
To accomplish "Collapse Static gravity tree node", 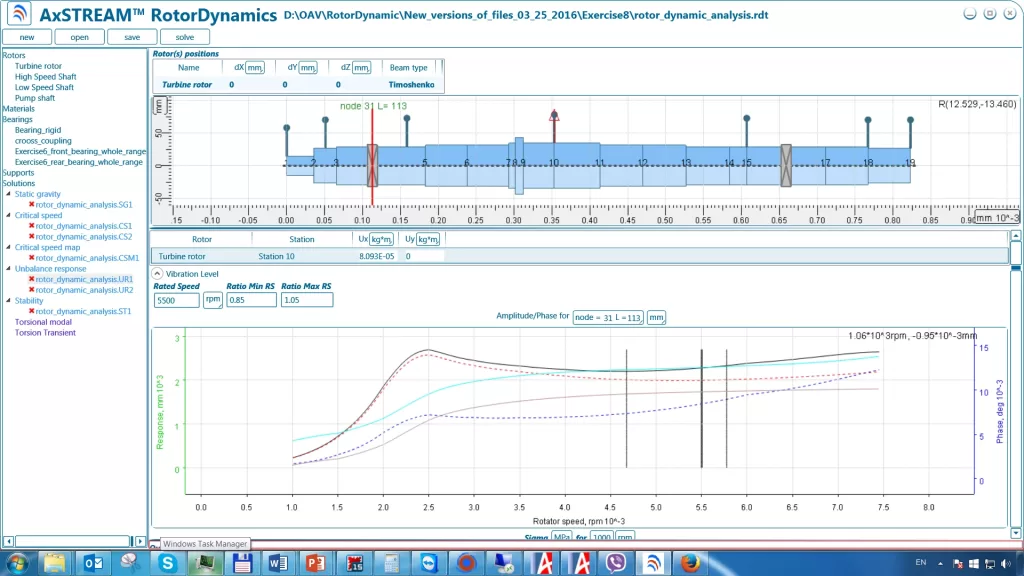I will coord(8,194).
